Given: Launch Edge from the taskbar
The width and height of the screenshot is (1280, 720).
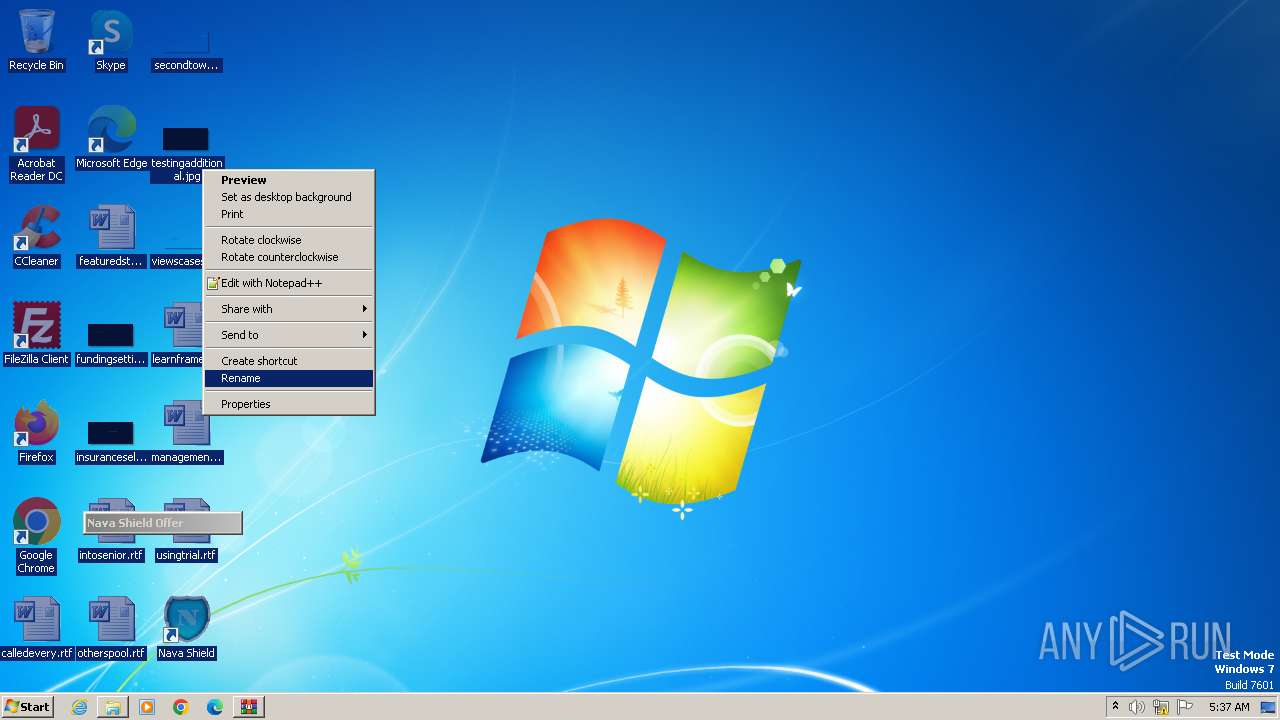Looking at the screenshot, I should pos(215,707).
